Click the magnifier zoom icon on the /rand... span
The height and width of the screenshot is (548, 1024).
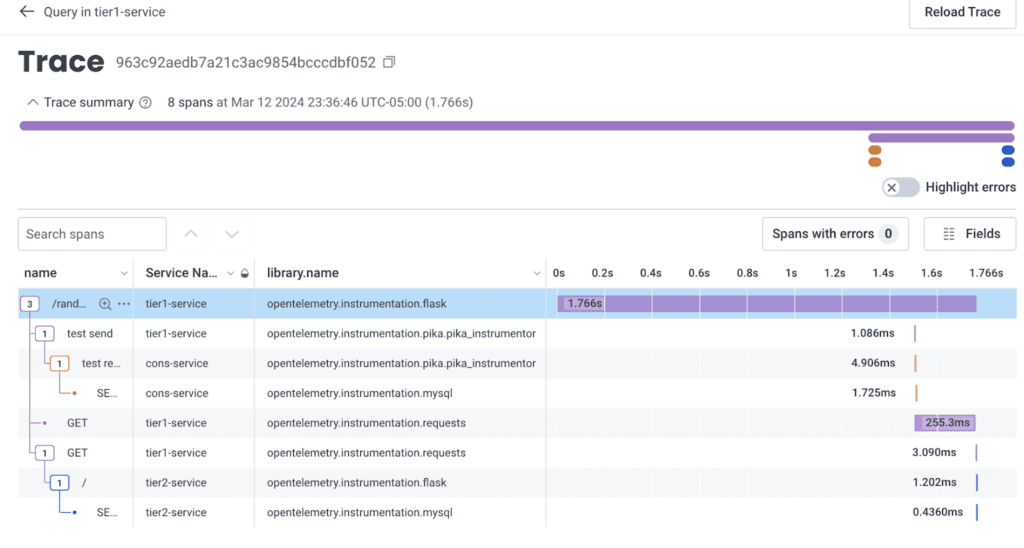point(104,304)
